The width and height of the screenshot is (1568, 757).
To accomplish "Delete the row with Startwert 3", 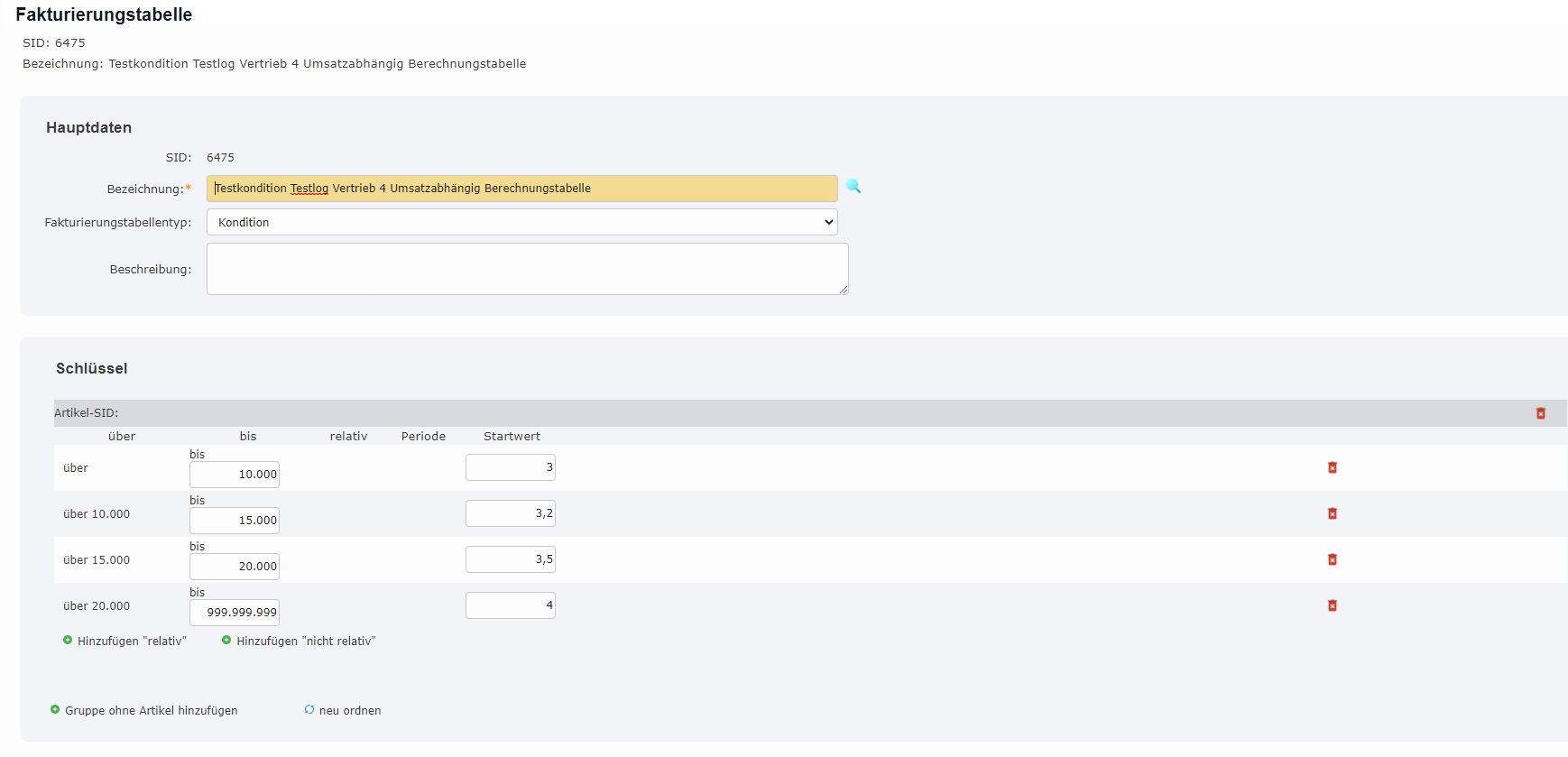I will (x=1333, y=467).
